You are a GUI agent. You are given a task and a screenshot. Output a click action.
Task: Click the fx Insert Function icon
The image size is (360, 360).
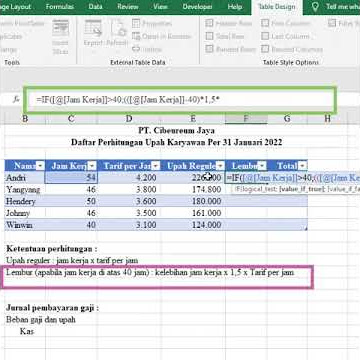(x=16, y=100)
